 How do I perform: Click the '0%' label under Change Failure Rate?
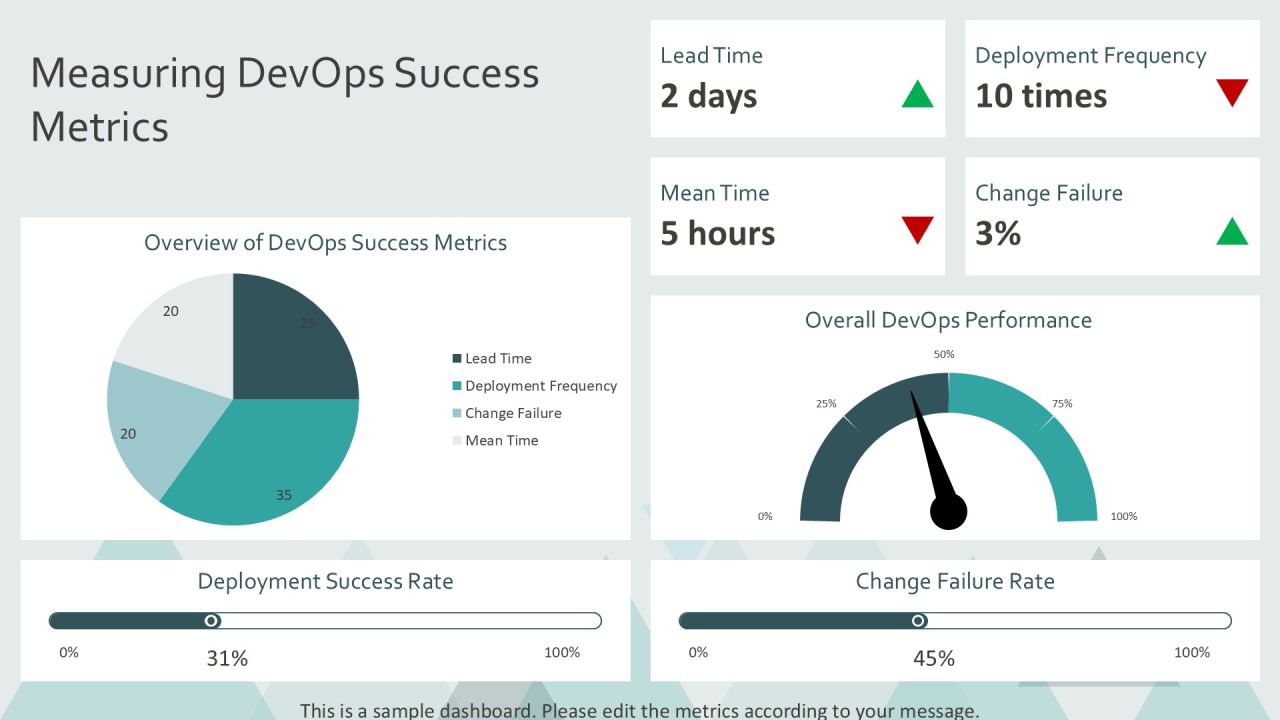point(698,652)
